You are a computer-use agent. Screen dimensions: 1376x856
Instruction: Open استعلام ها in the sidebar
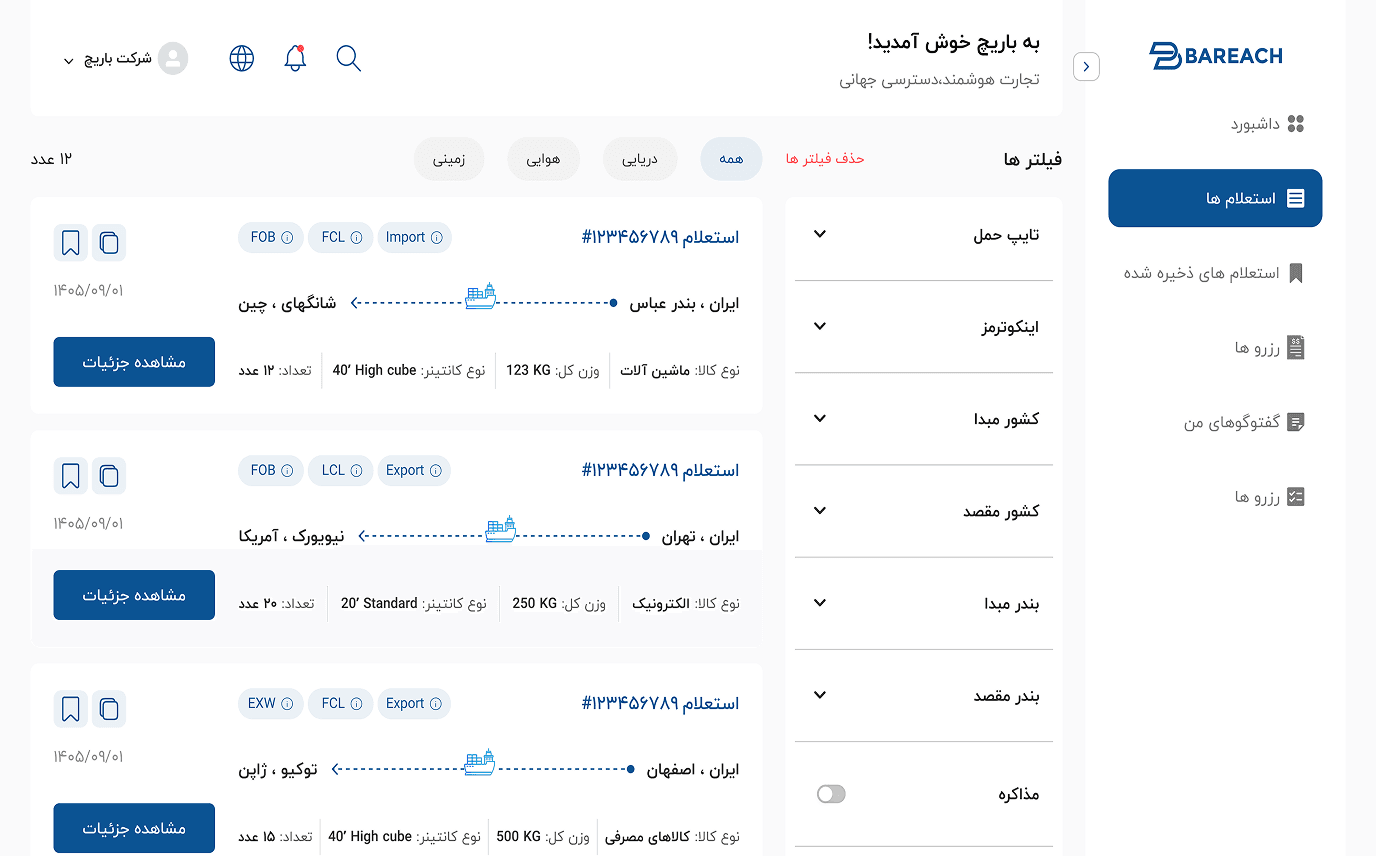click(1215, 198)
